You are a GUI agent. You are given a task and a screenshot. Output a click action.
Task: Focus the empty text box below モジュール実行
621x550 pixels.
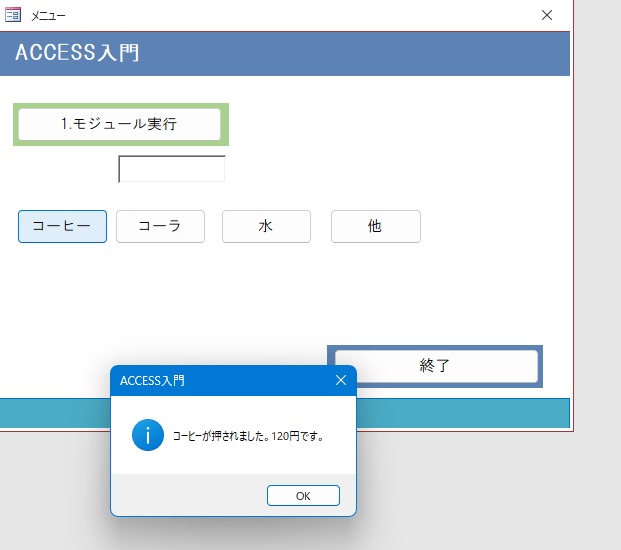172,169
